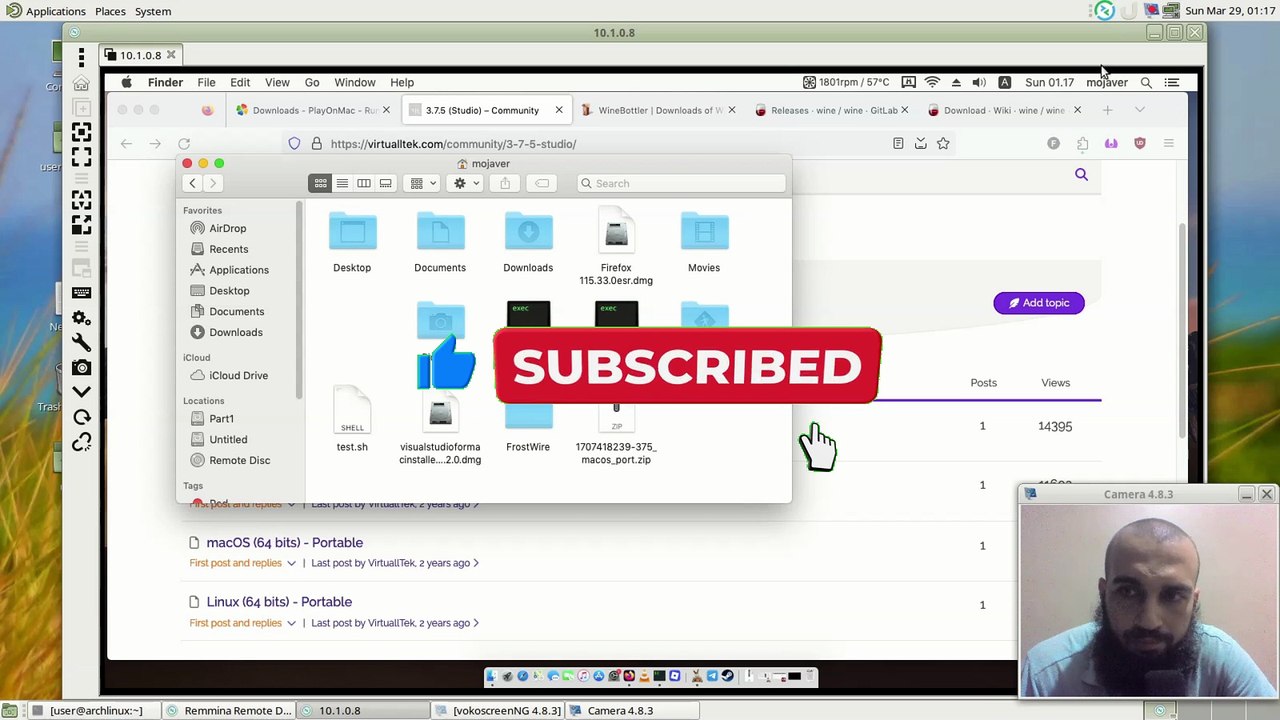
Task: Open Linux (64 bits) - Portable topic
Action: tap(279, 602)
